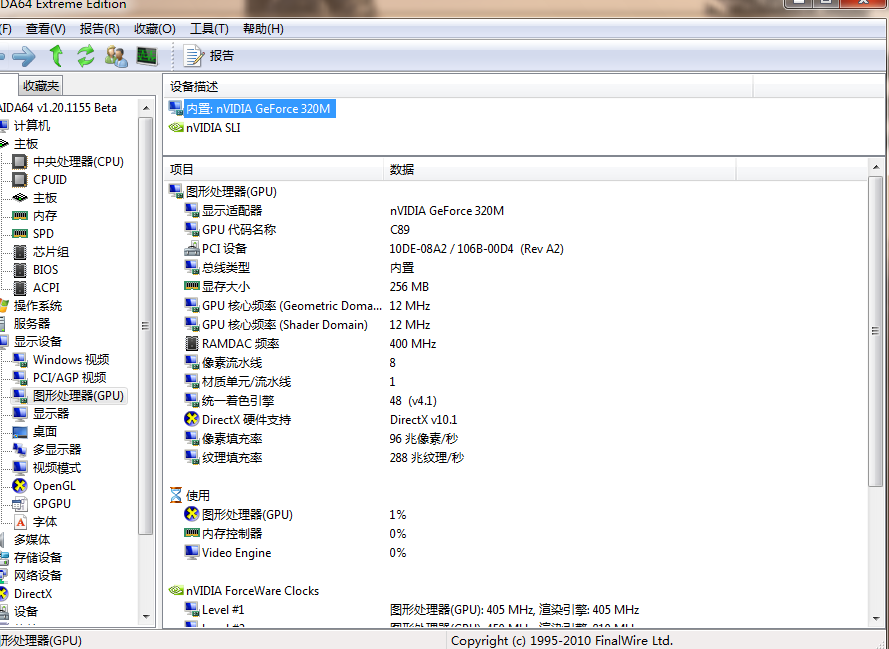Select the 纹理填充率 row
The width and height of the screenshot is (889, 649).
[x=515, y=458]
